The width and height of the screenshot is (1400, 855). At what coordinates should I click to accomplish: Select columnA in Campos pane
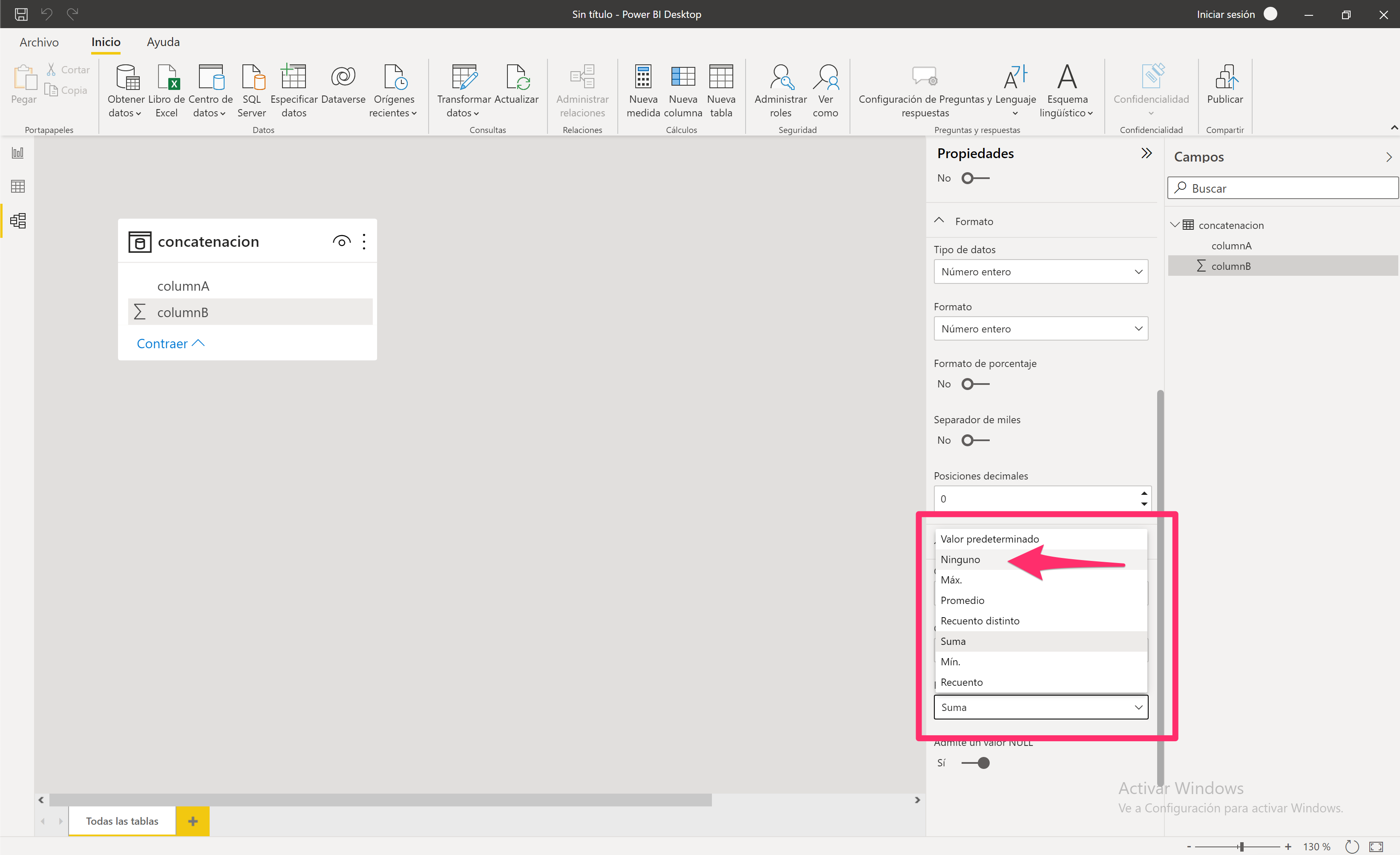tap(1283, 246)
